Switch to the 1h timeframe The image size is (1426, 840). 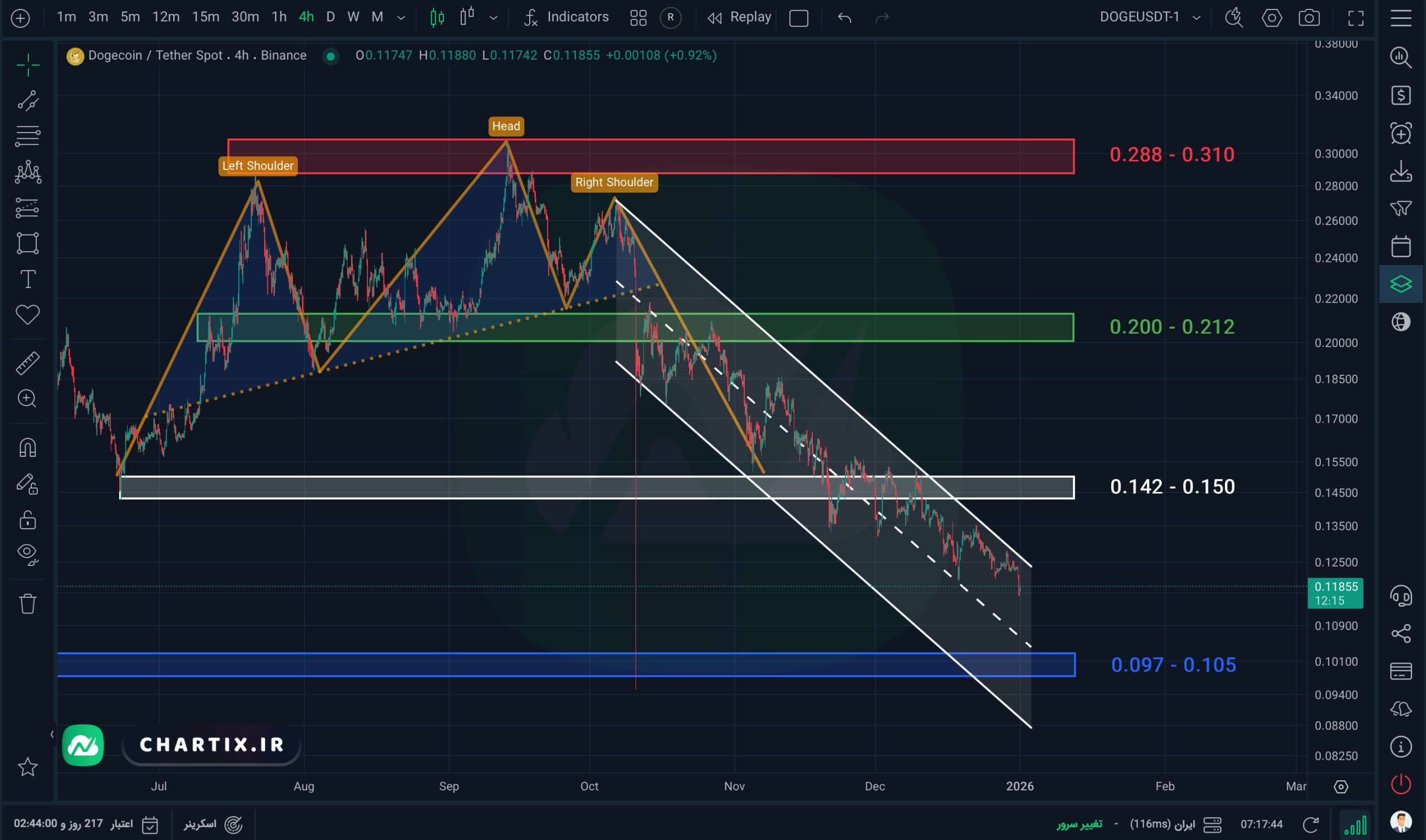pyautogui.click(x=279, y=17)
